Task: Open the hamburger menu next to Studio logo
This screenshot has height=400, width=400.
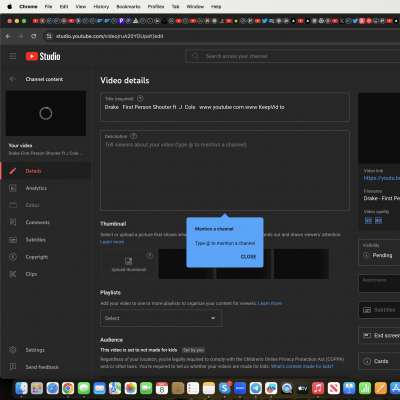Action: click(x=12, y=56)
